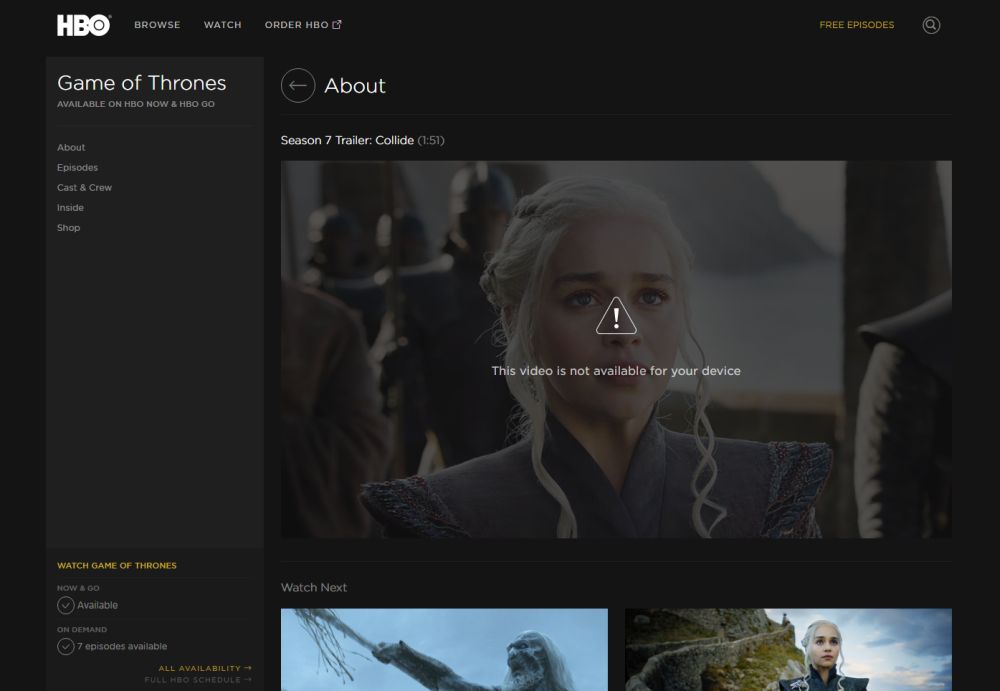Go back using the circled arrow
Image resolution: width=1000 pixels, height=691 pixels.
coord(298,85)
